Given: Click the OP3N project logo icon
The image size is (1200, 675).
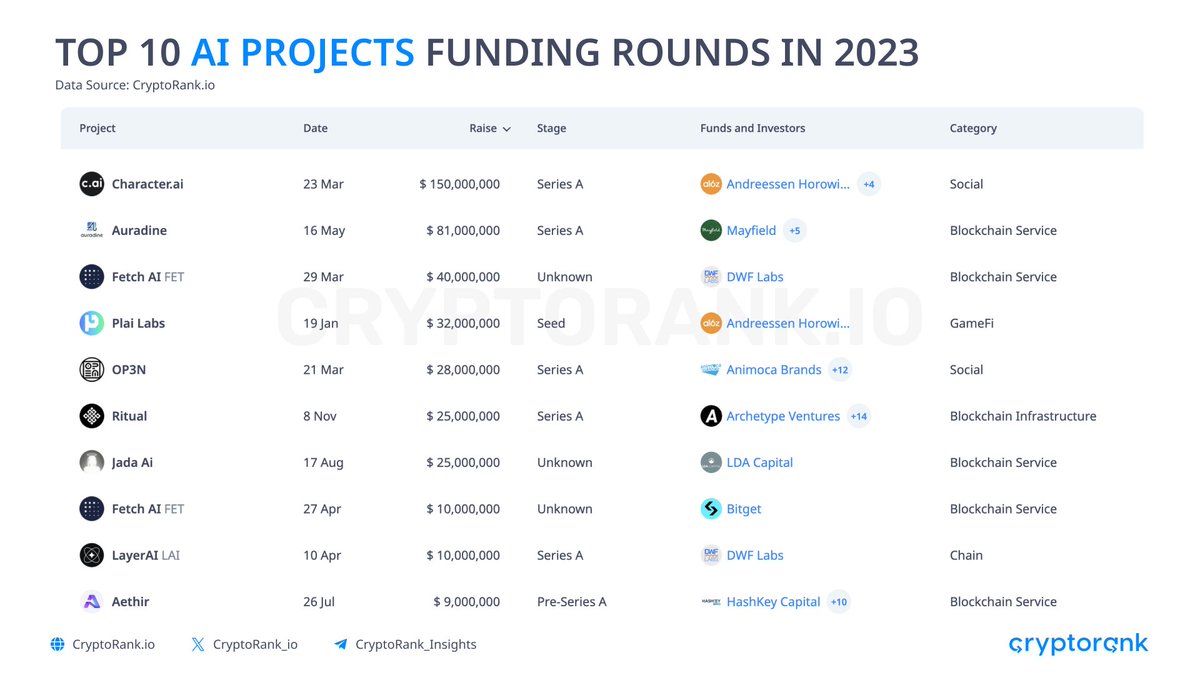Looking at the screenshot, I should 92,369.
